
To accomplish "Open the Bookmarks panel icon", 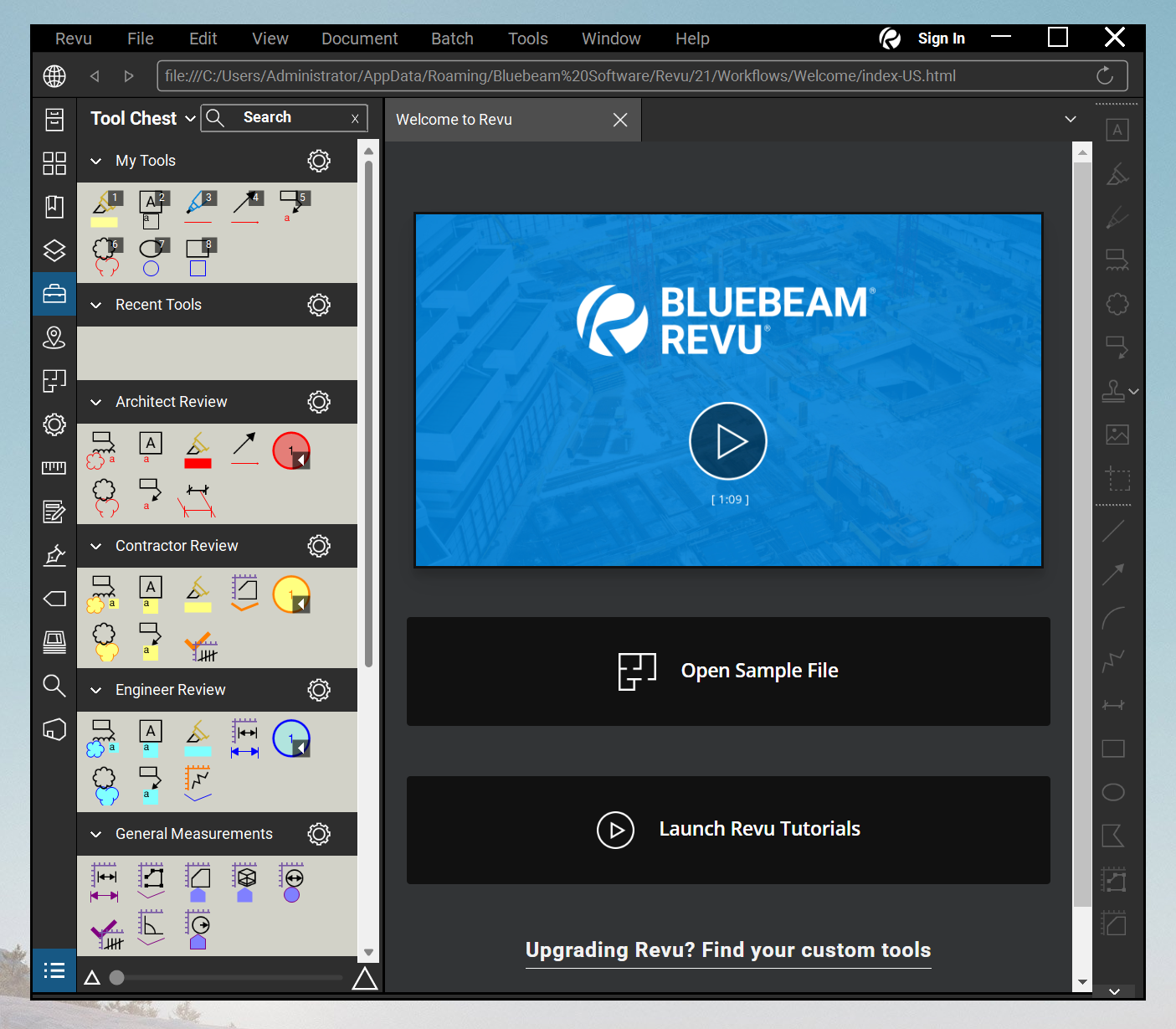I will tap(54, 207).
